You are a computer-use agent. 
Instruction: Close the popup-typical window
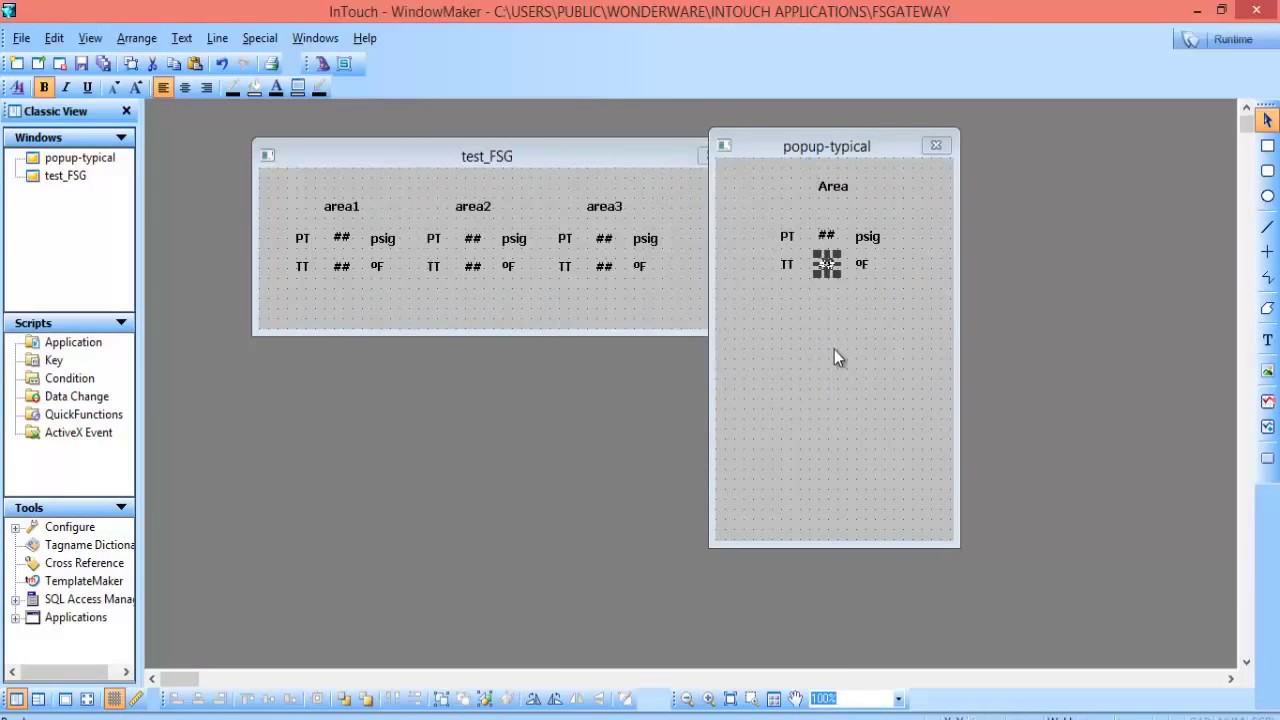point(936,145)
